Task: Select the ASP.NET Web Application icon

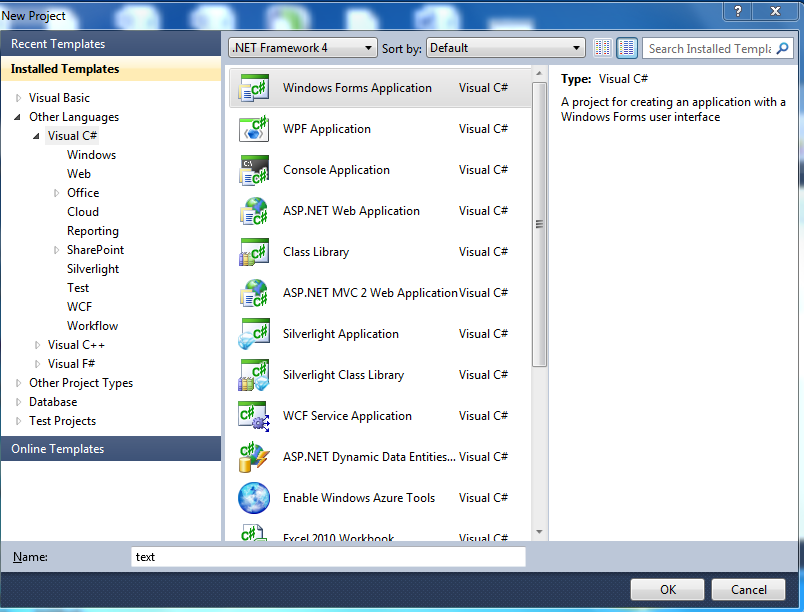Action: (x=254, y=211)
